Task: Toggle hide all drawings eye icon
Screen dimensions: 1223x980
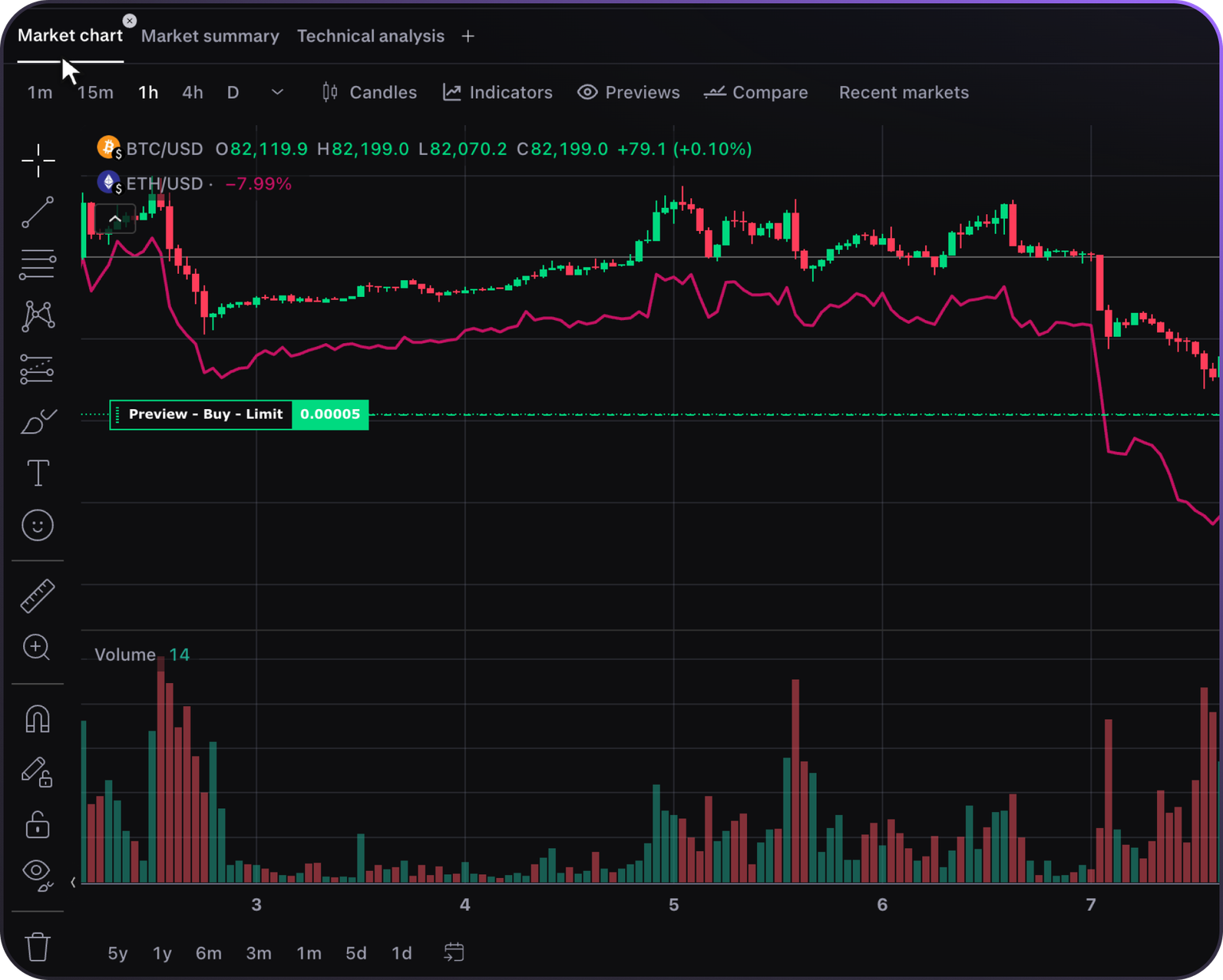Action: pyautogui.click(x=37, y=873)
